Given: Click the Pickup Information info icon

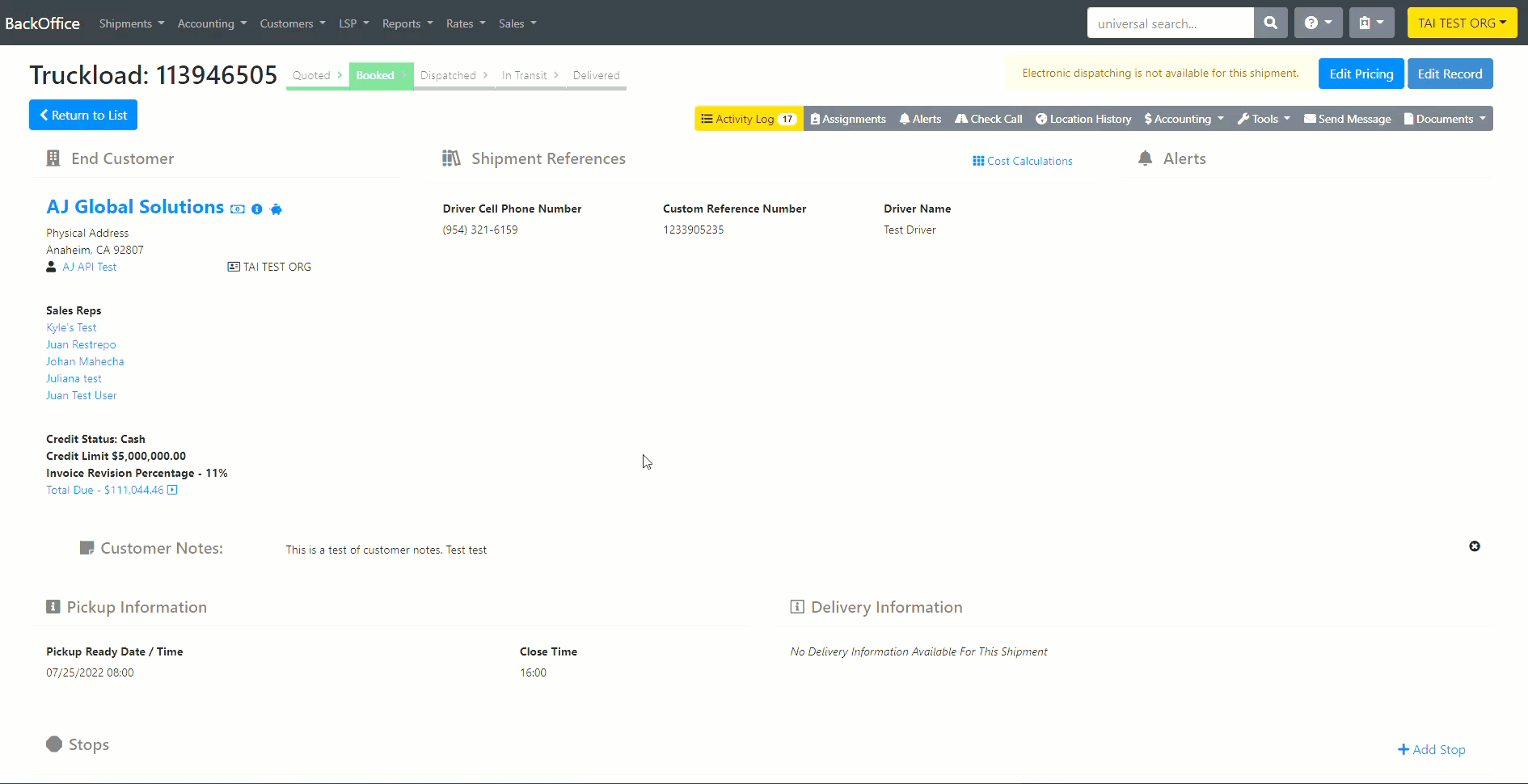Looking at the screenshot, I should coord(53,607).
